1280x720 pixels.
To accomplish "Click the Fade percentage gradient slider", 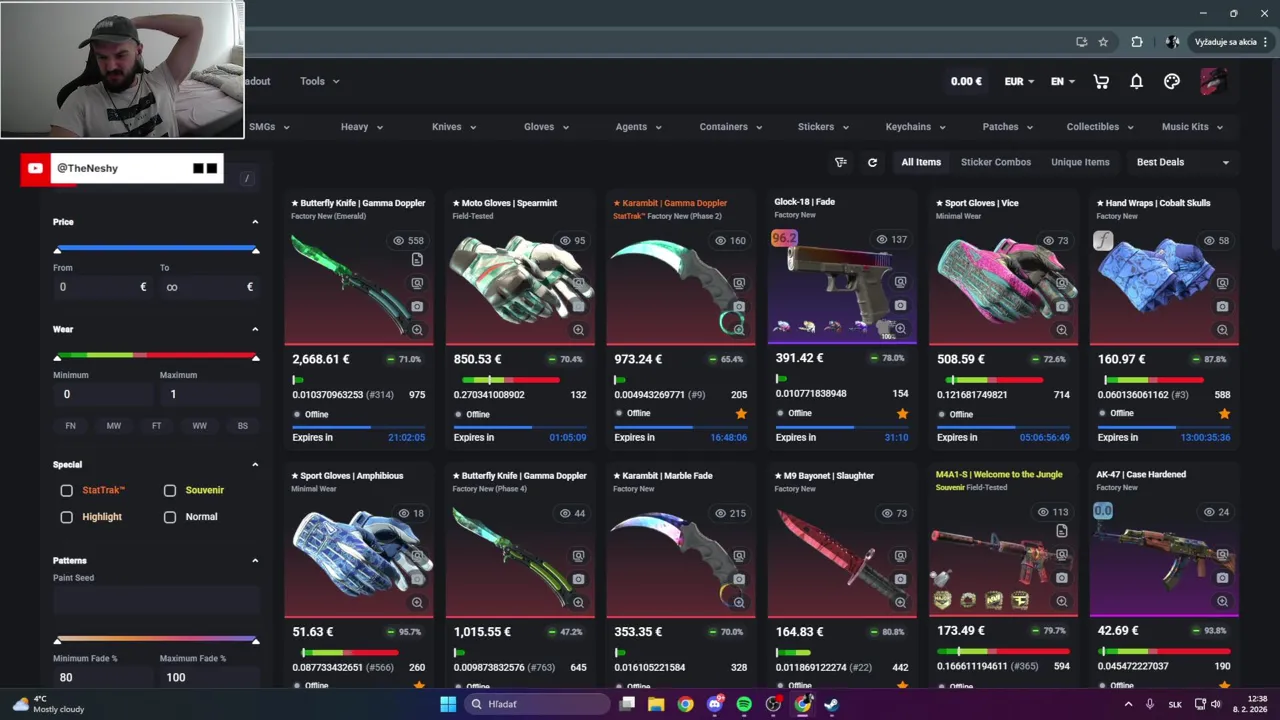I will (x=156, y=639).
